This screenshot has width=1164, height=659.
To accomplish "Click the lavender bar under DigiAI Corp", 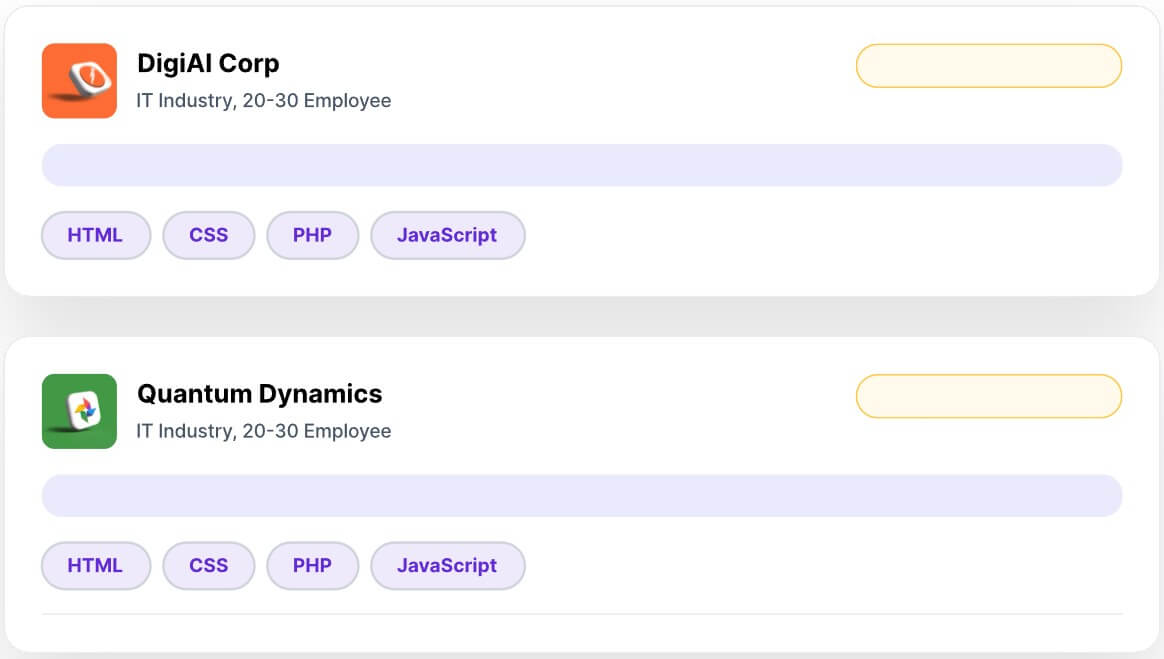I will [x=582, y=165].
